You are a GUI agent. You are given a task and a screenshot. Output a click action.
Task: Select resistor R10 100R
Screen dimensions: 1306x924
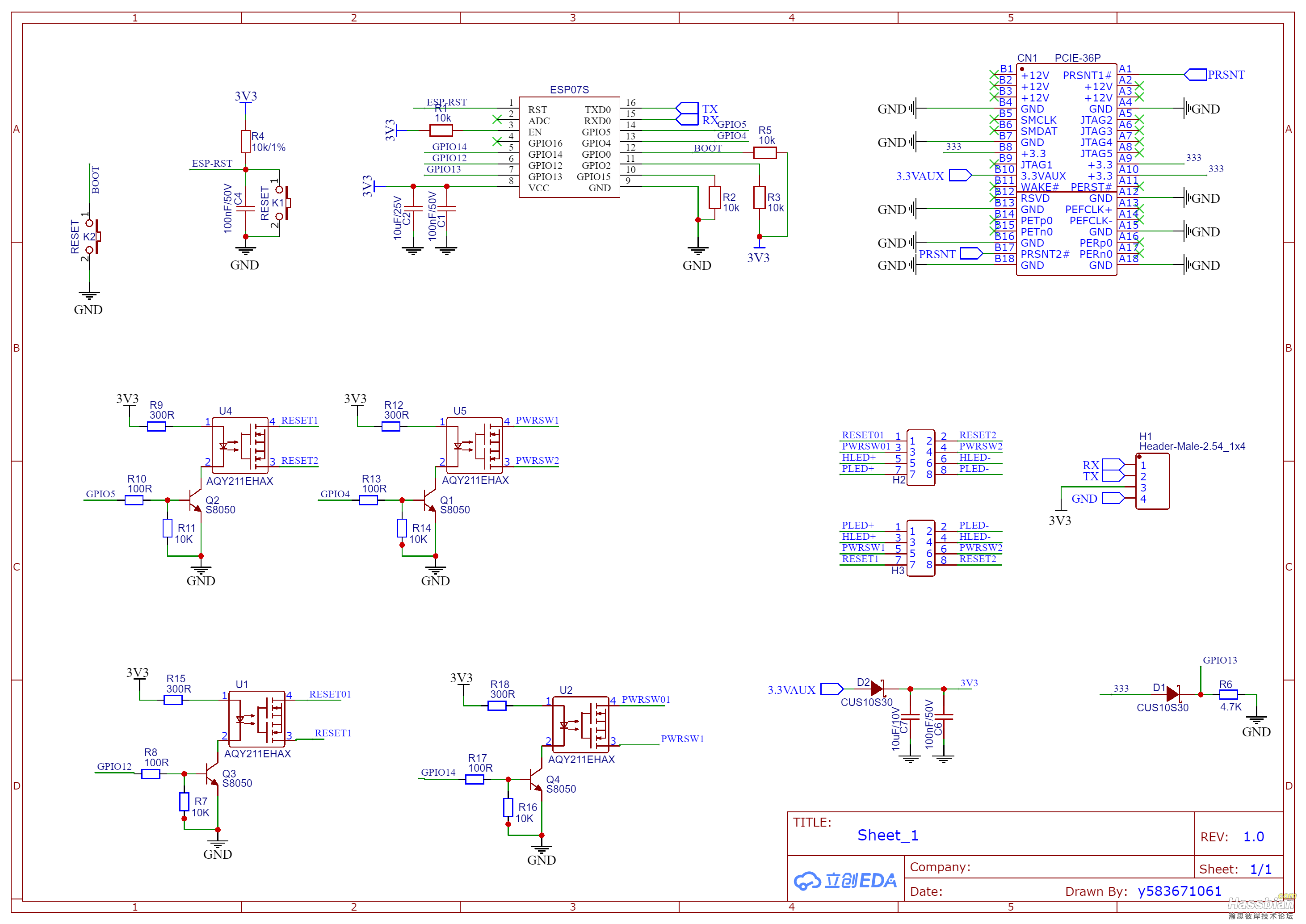point(134,500)
